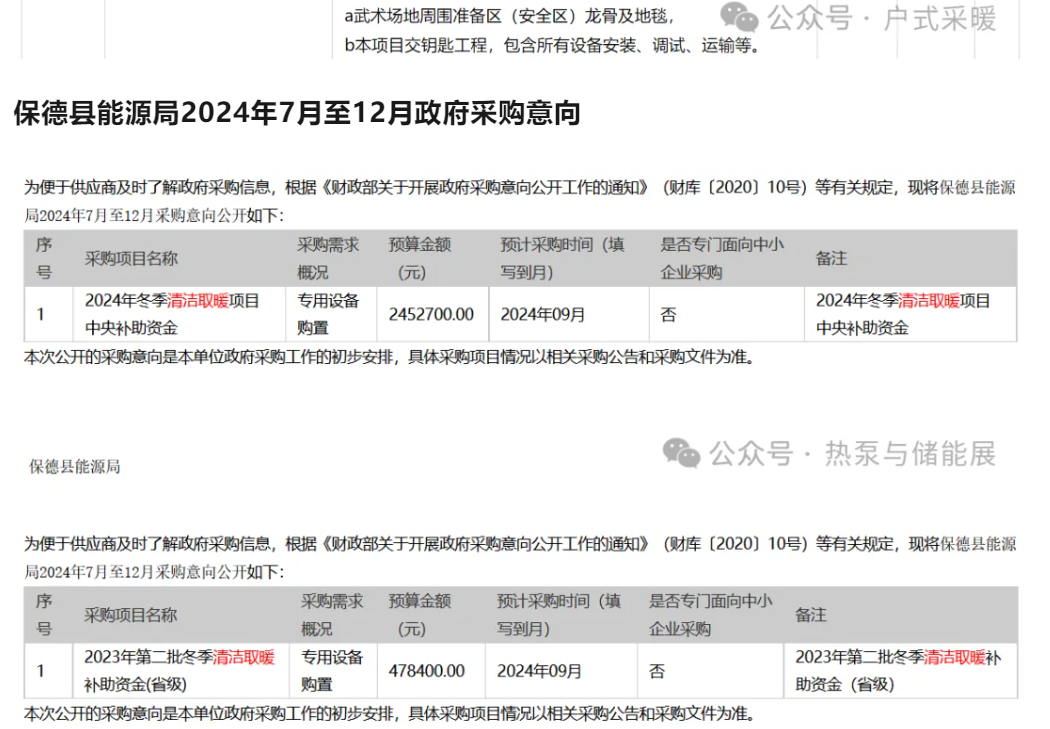Screen dimensions: 1050x729
Task: Click 专用设备购置 in the first table
Action: click(328, 314)
